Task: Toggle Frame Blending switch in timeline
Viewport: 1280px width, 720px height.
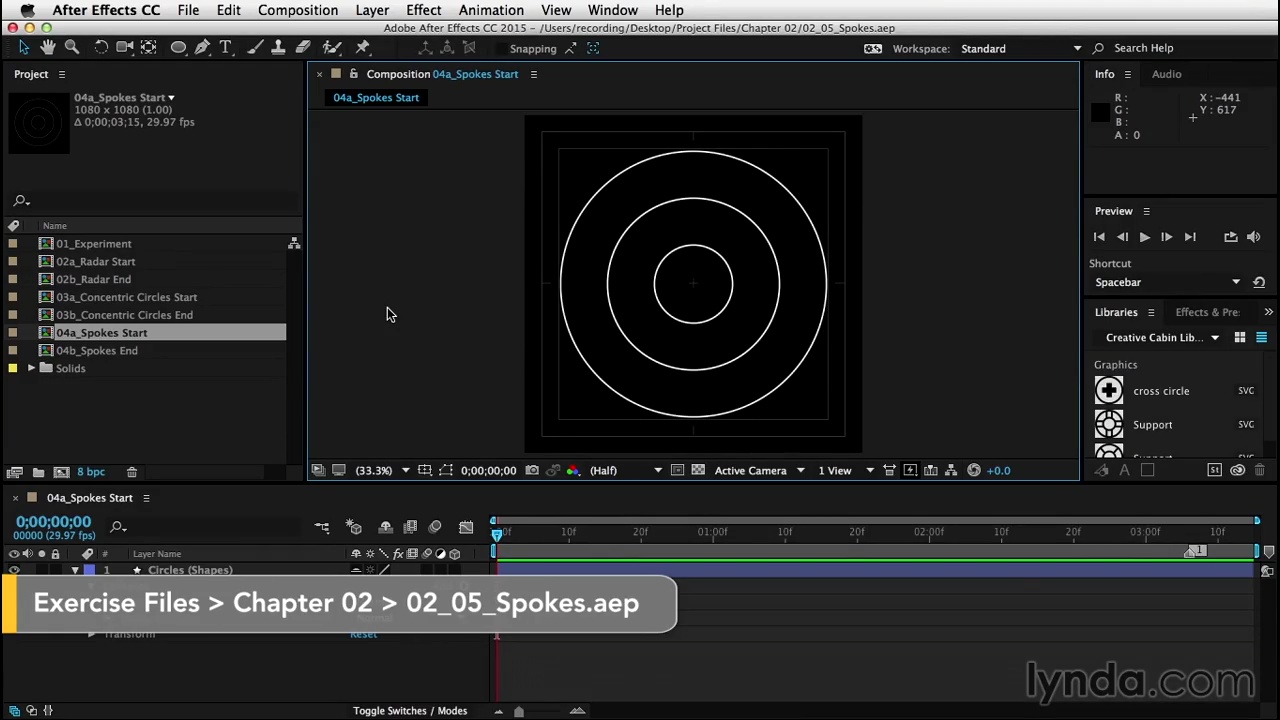Action: pos(410,527)
